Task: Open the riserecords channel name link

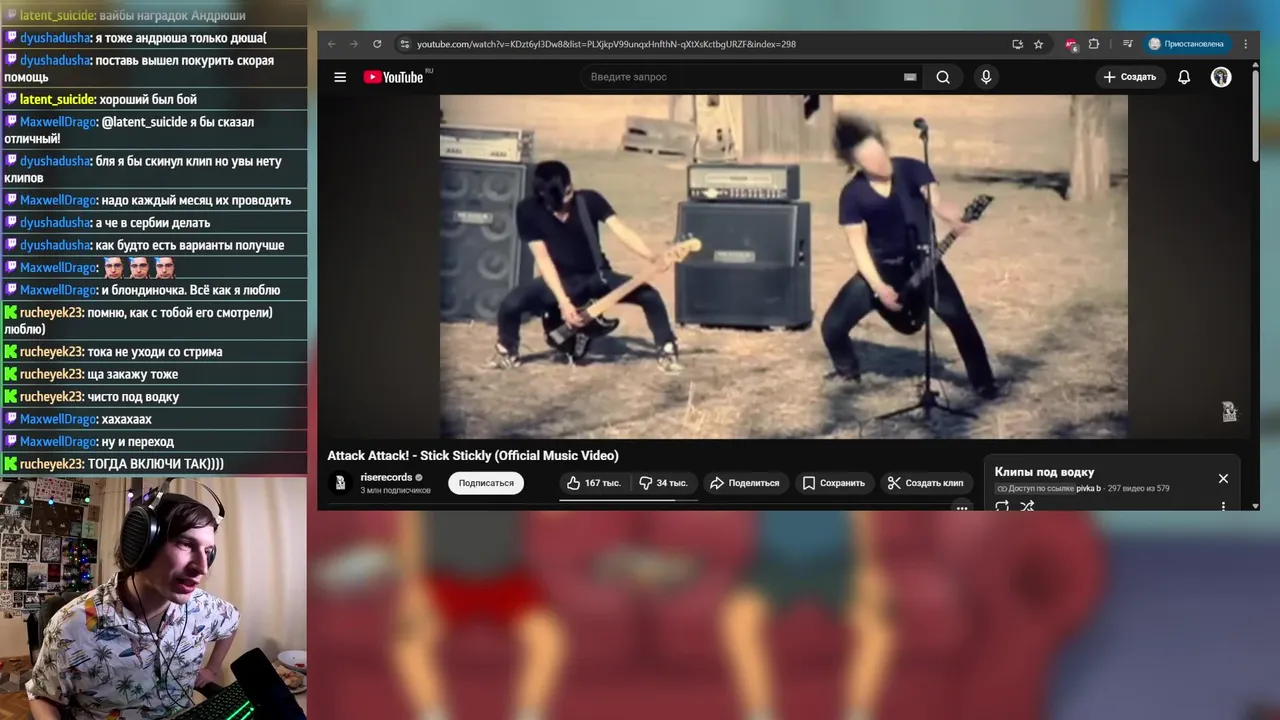Action: click(x=386, y=477)
